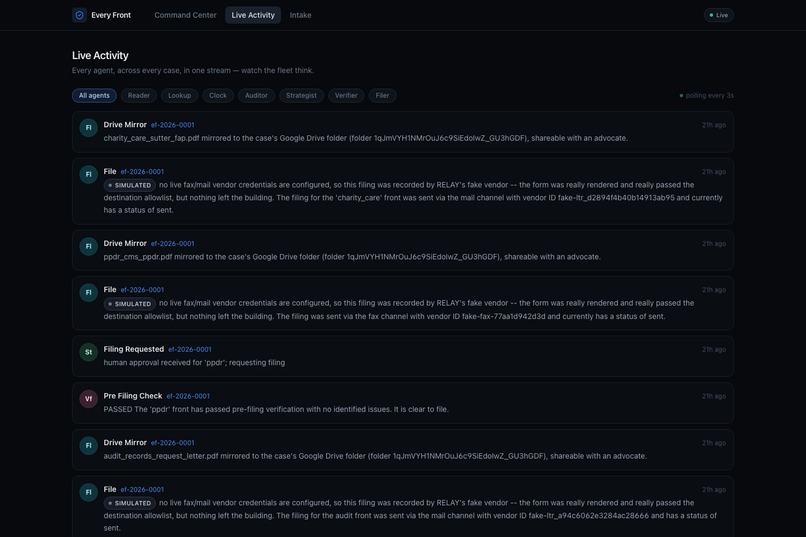Viewport: 806px width, 537px height.
Task: Filter stream by Auditor agent
Action: [x=256, y=95]
